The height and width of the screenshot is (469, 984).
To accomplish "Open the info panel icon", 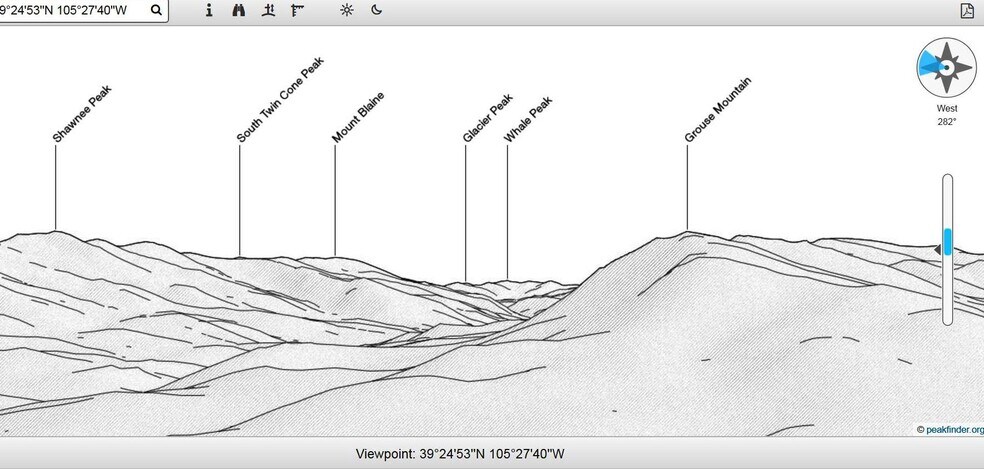I will click(x=209, y=10).
